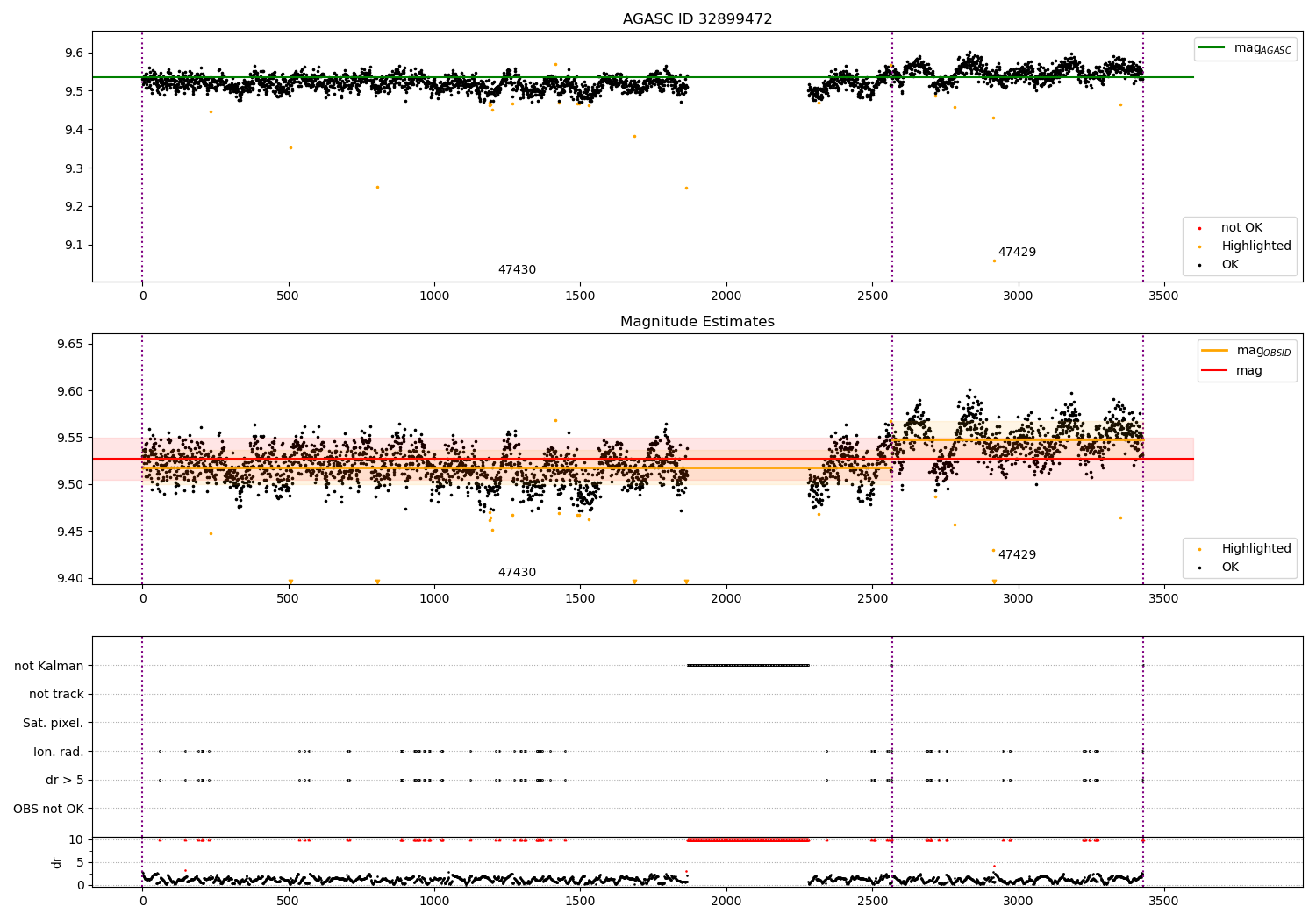Select the mag AGASC legend label in top plot
The height and width of the screenshot is (921, 1316).
coord(1262,48)
